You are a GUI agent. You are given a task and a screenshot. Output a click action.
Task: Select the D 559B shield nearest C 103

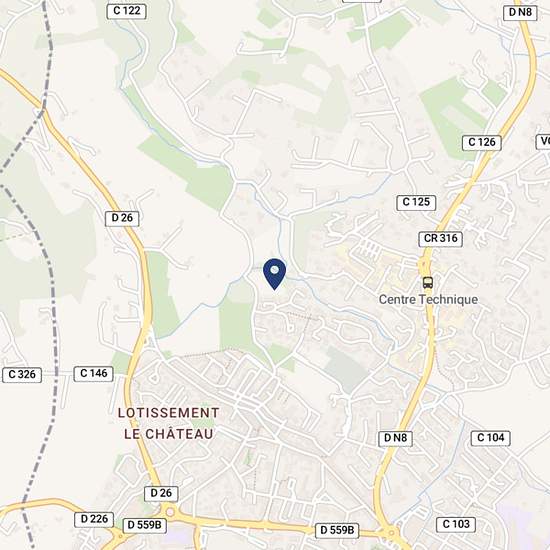(337, 530)
